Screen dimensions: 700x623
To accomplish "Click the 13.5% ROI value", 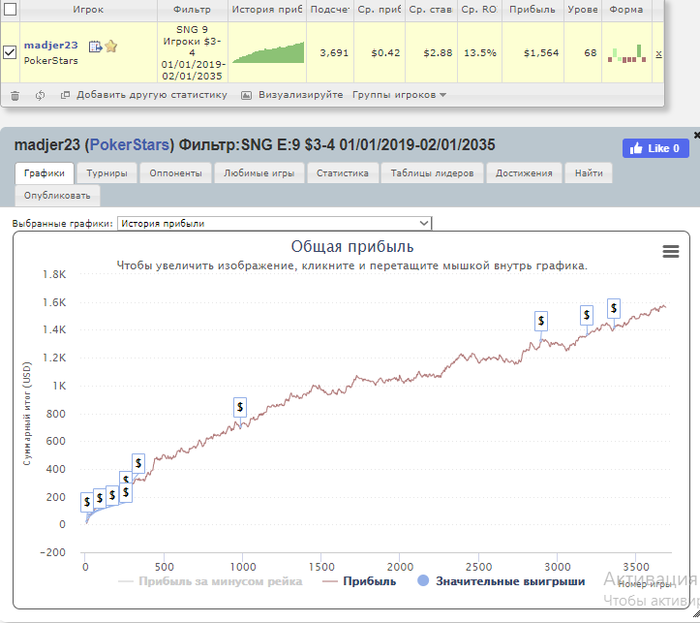I will (480, 53).
